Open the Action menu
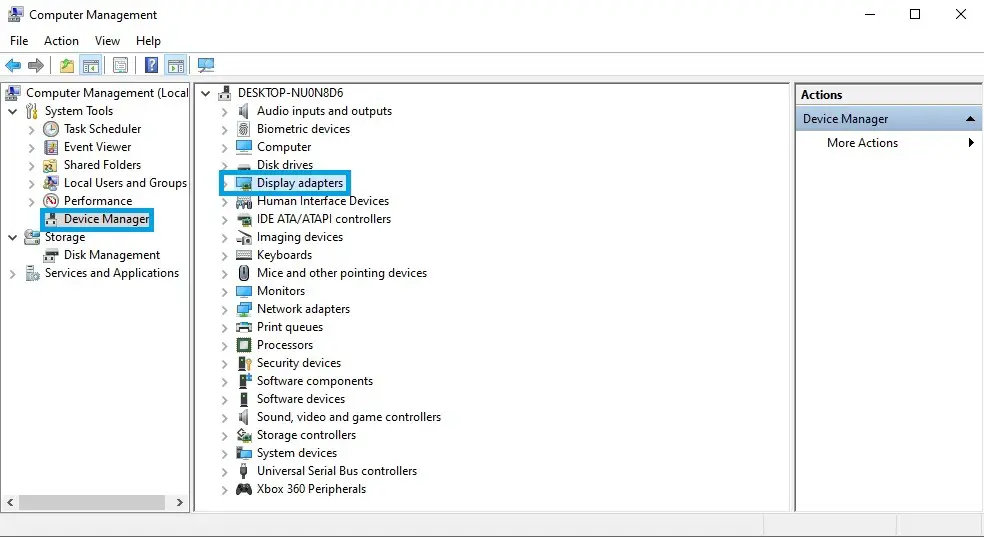The width and height of the screenshot is (984, 537). pyautogui.click(x=61, y=41)
